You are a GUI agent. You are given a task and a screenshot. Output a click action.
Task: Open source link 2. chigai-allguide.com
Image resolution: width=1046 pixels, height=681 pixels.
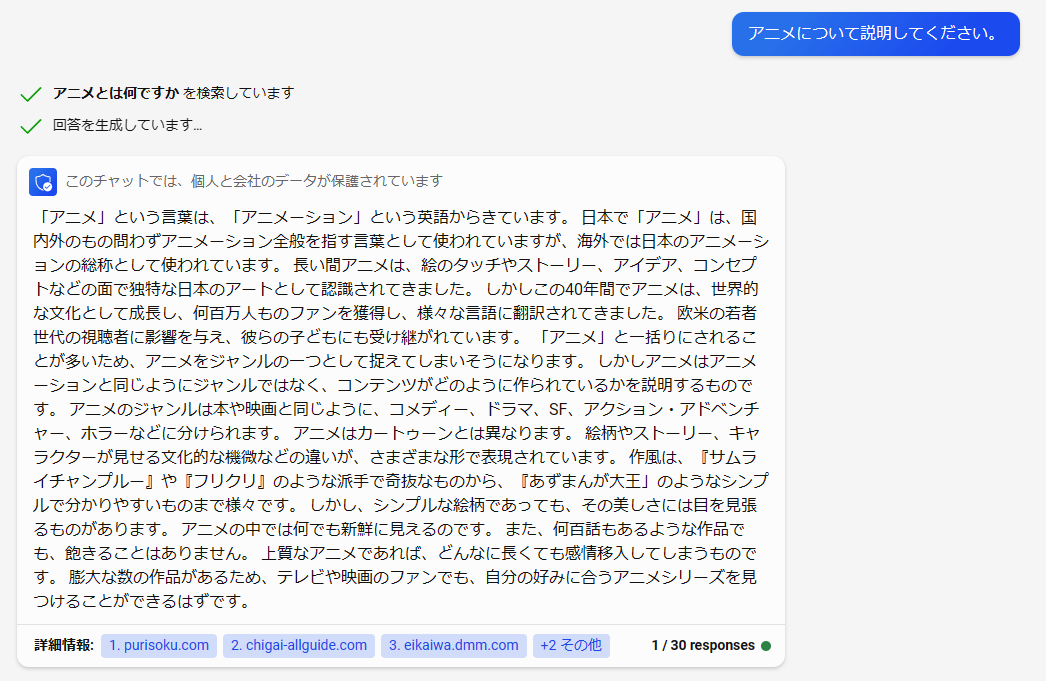tap(299, 646)
